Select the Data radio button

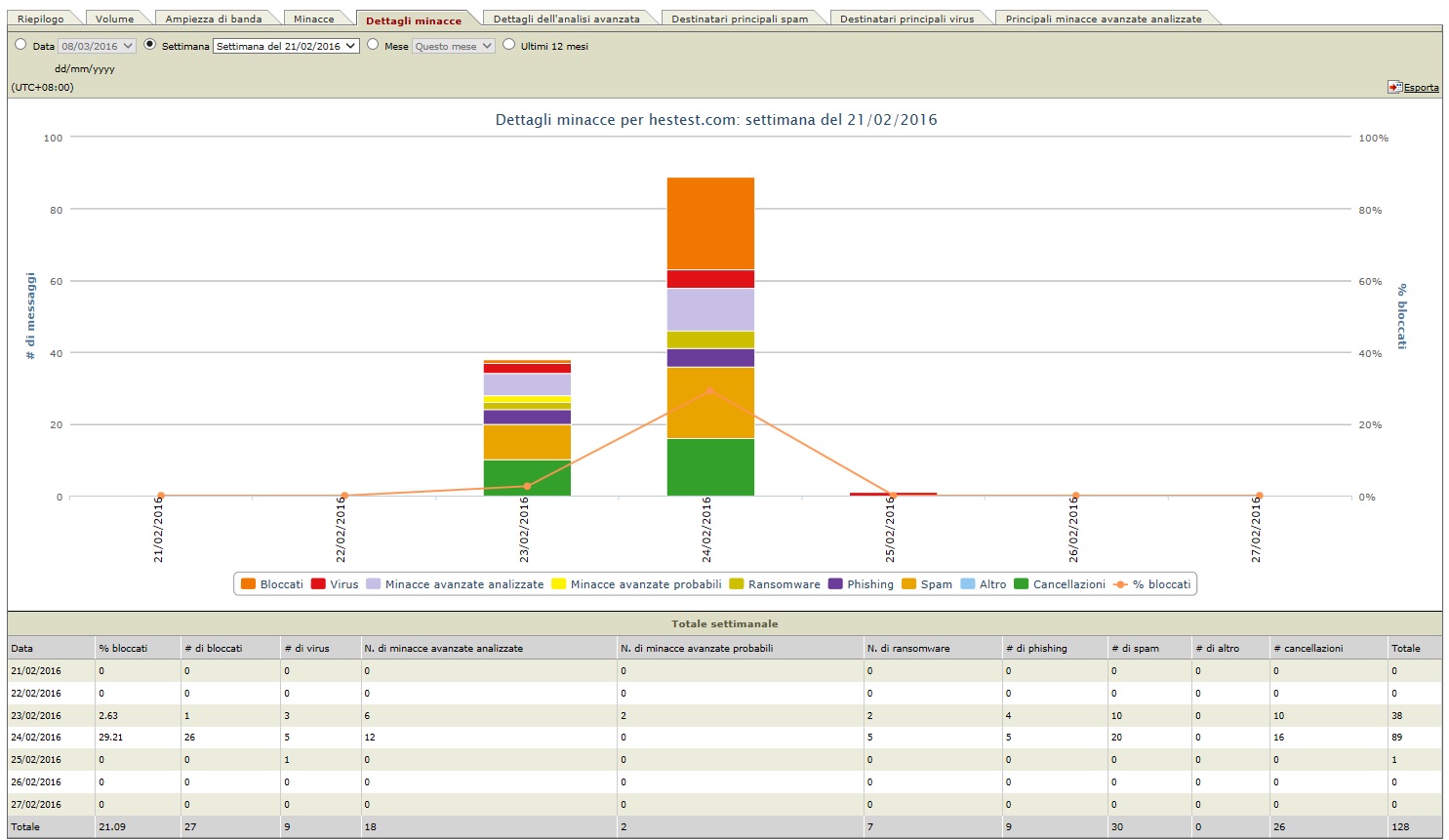[x=20, y=45]
